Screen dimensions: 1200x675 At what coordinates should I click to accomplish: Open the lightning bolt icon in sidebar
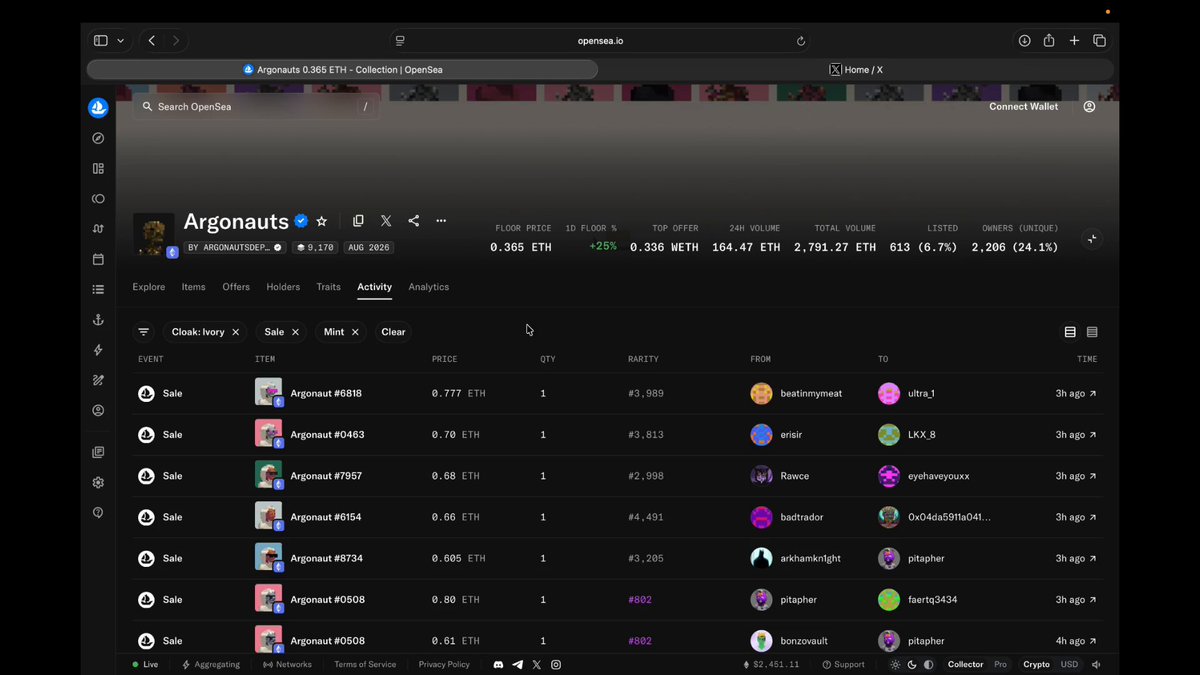pyautogui.click(x=98, y=350)
